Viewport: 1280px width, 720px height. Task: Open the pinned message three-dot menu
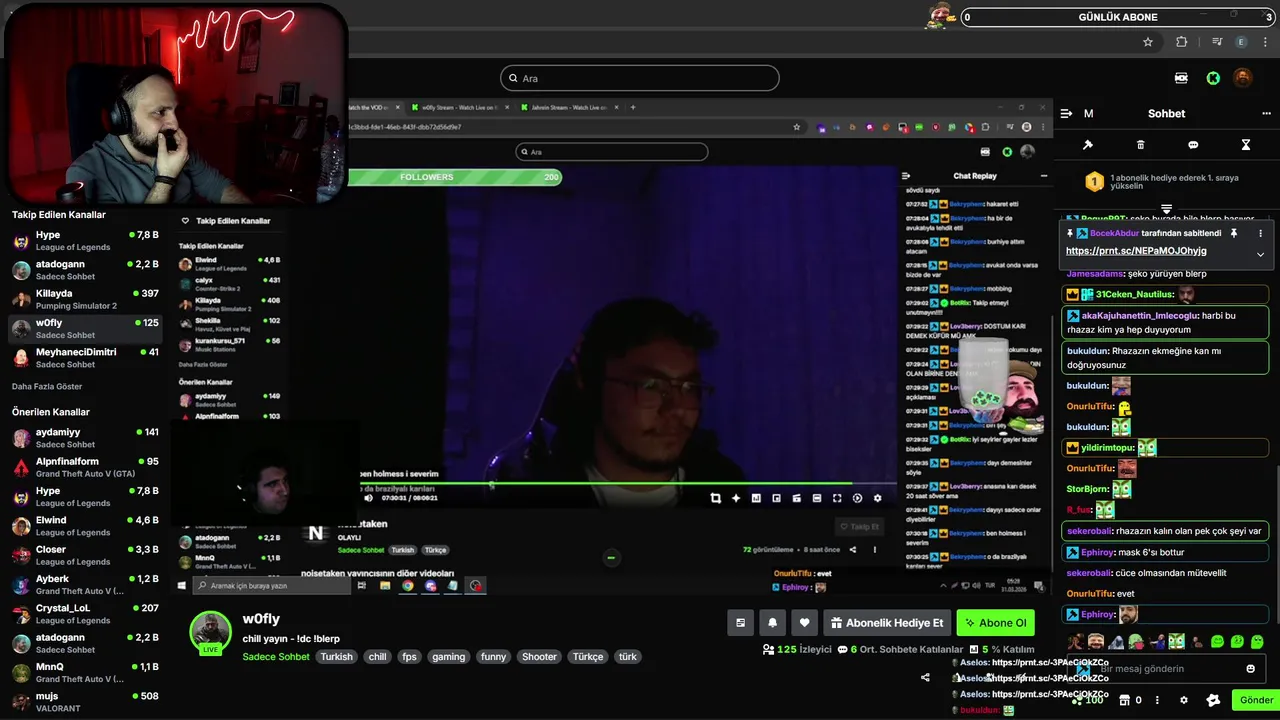[1260, 233]
